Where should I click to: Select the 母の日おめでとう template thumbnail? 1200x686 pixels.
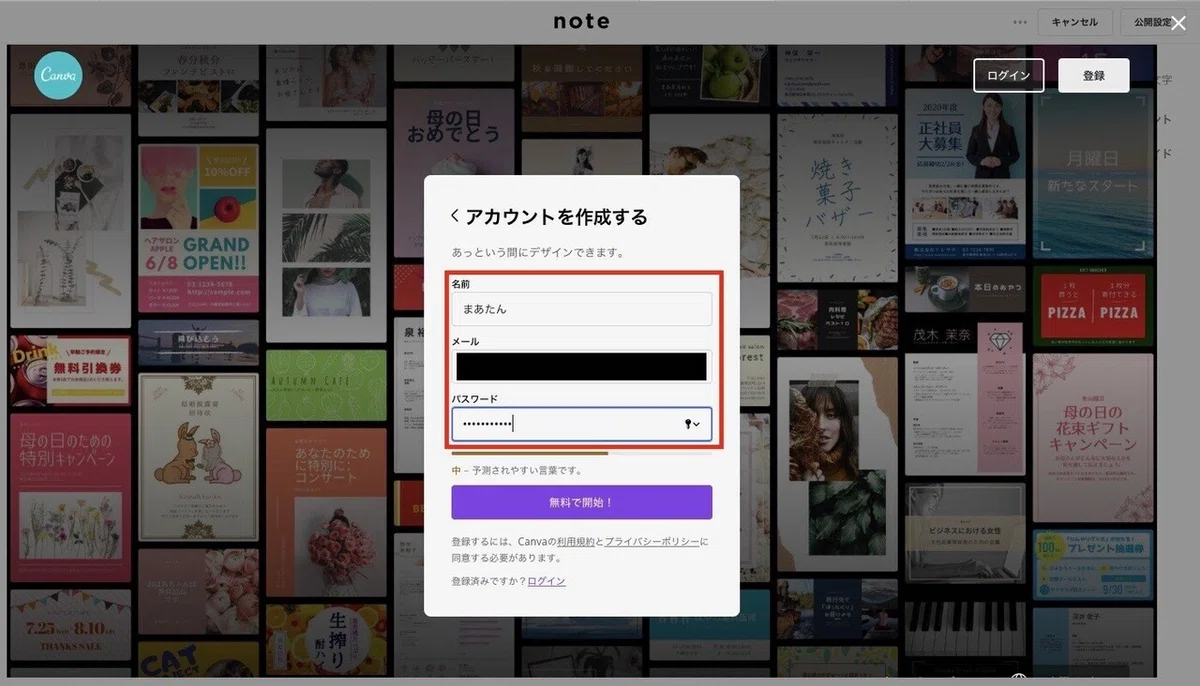point(453,174)
